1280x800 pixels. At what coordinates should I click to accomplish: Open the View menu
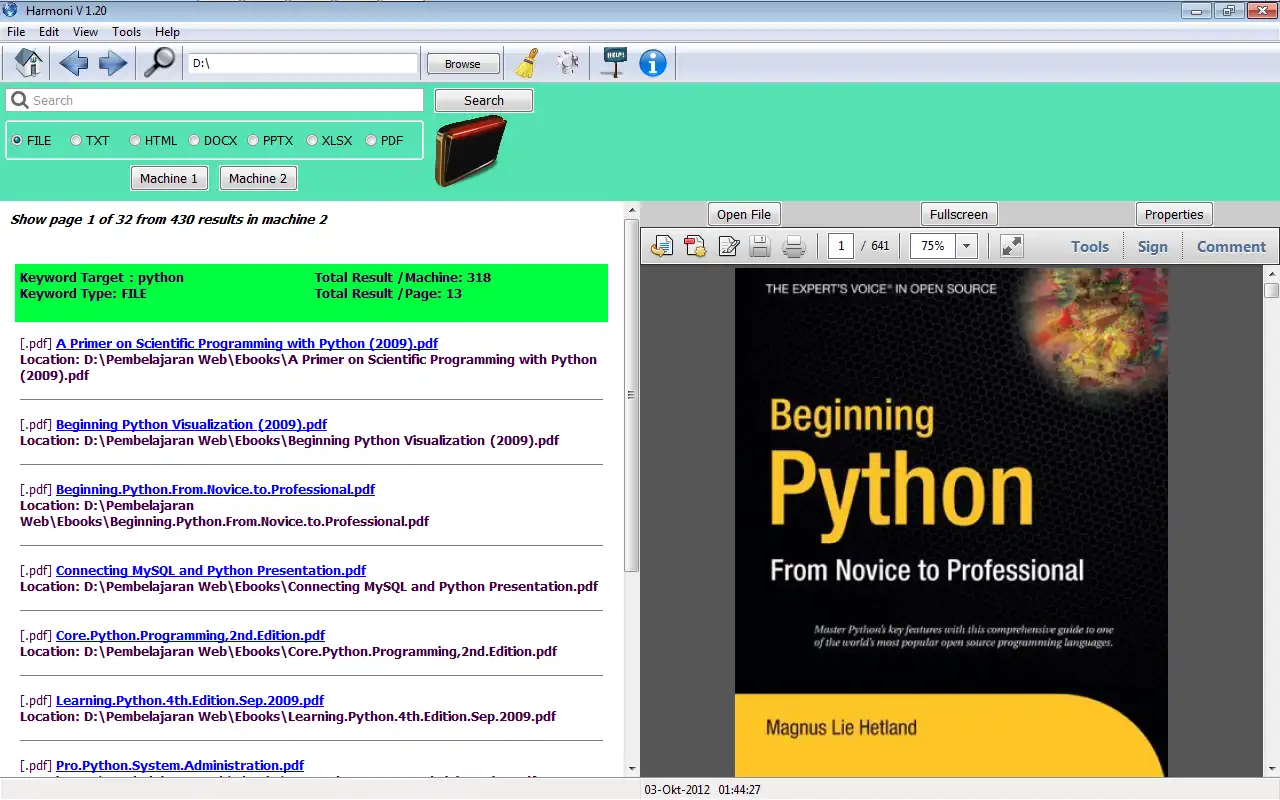85,32
